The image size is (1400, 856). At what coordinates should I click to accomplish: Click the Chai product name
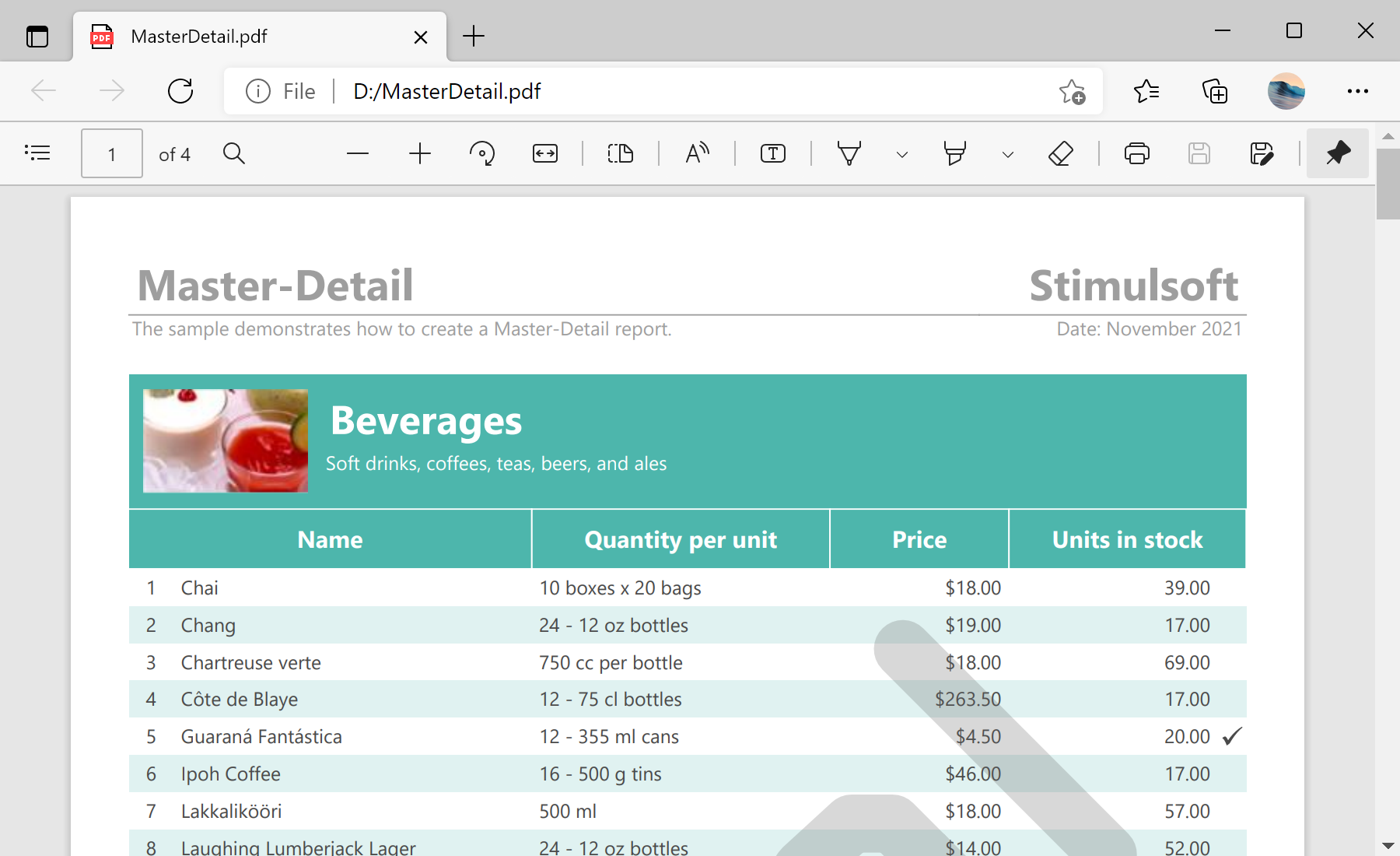point(199,588)
